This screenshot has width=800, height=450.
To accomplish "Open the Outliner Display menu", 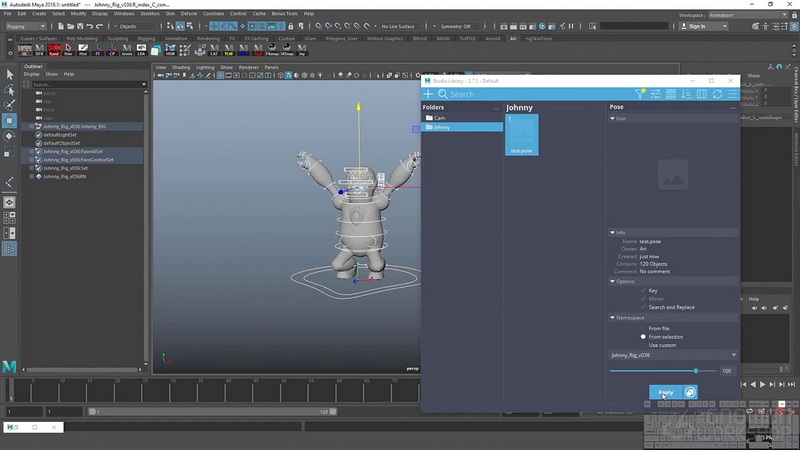I will pyautogui.click(x=32, y=74).
